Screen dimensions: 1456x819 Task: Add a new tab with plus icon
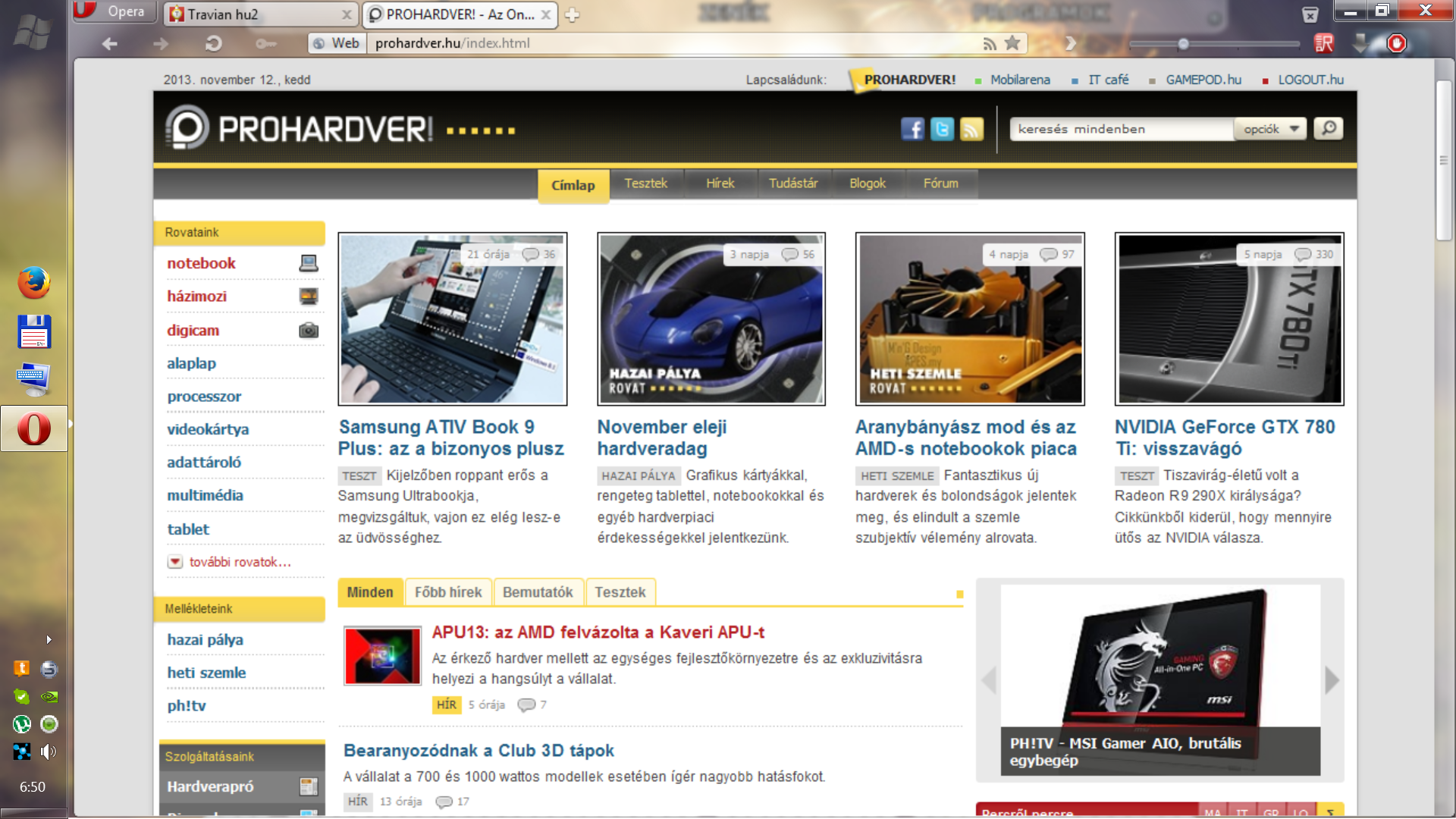click(573, 14)
